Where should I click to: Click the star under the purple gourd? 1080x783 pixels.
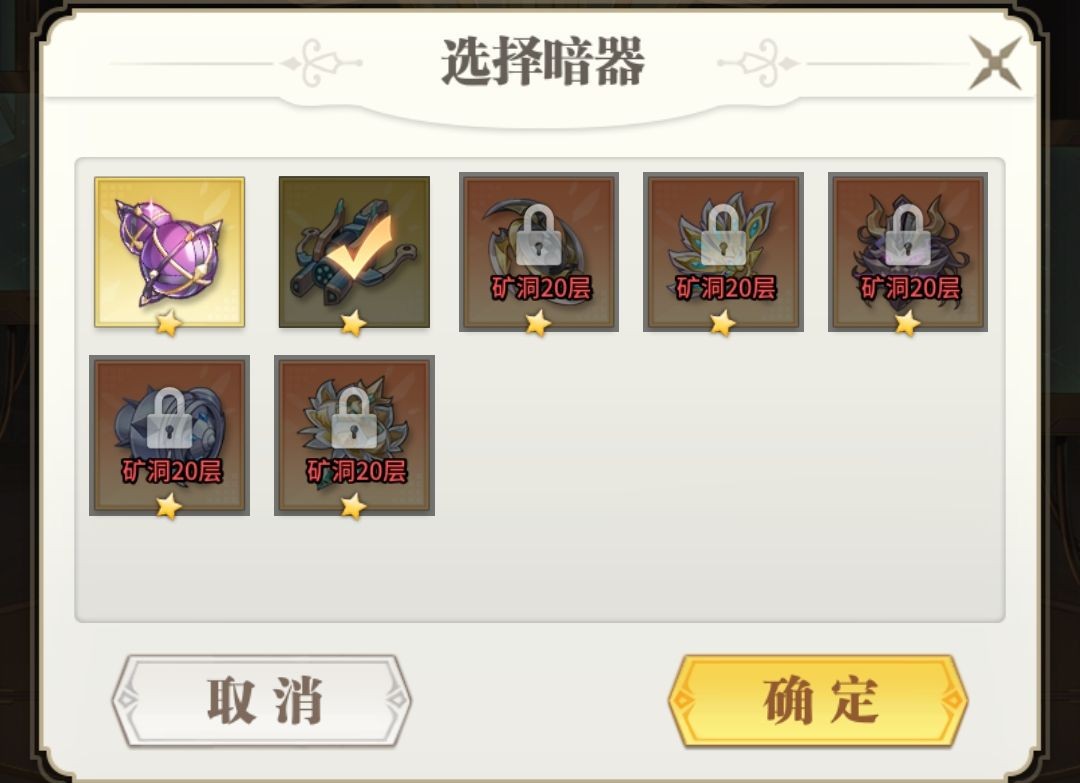coord(169,322)
